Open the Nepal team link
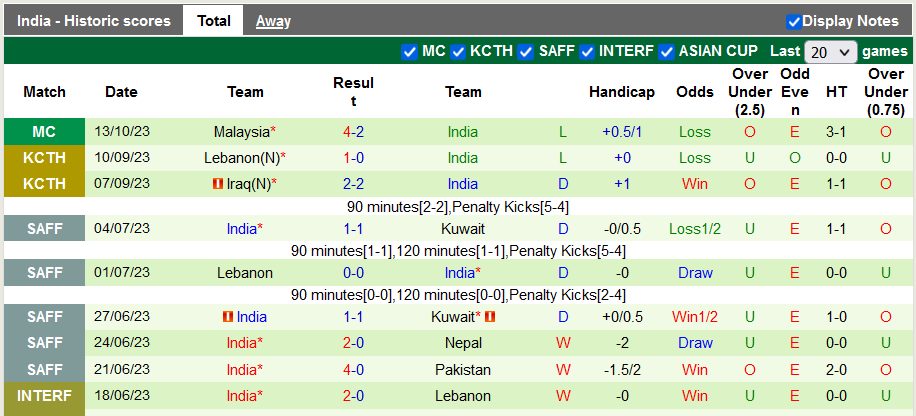Screen dimensions: 916x416 [463, 343]
